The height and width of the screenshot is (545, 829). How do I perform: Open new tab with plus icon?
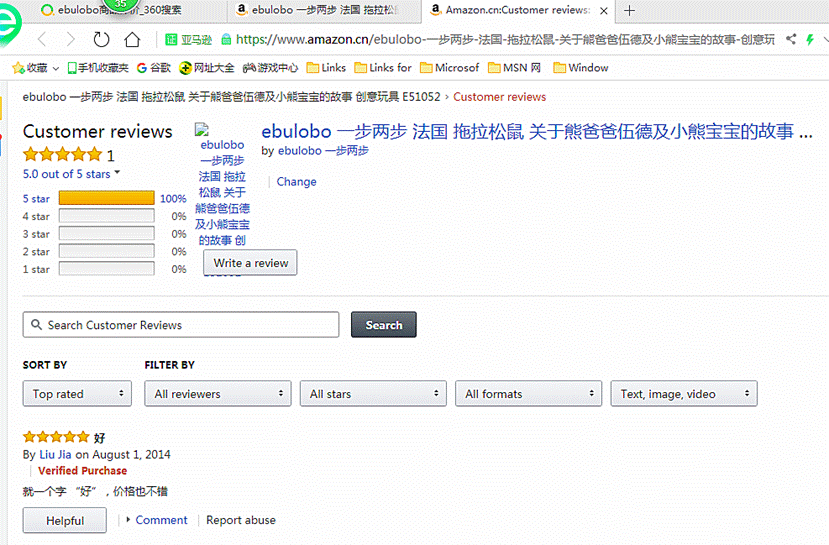pos(629,10)
